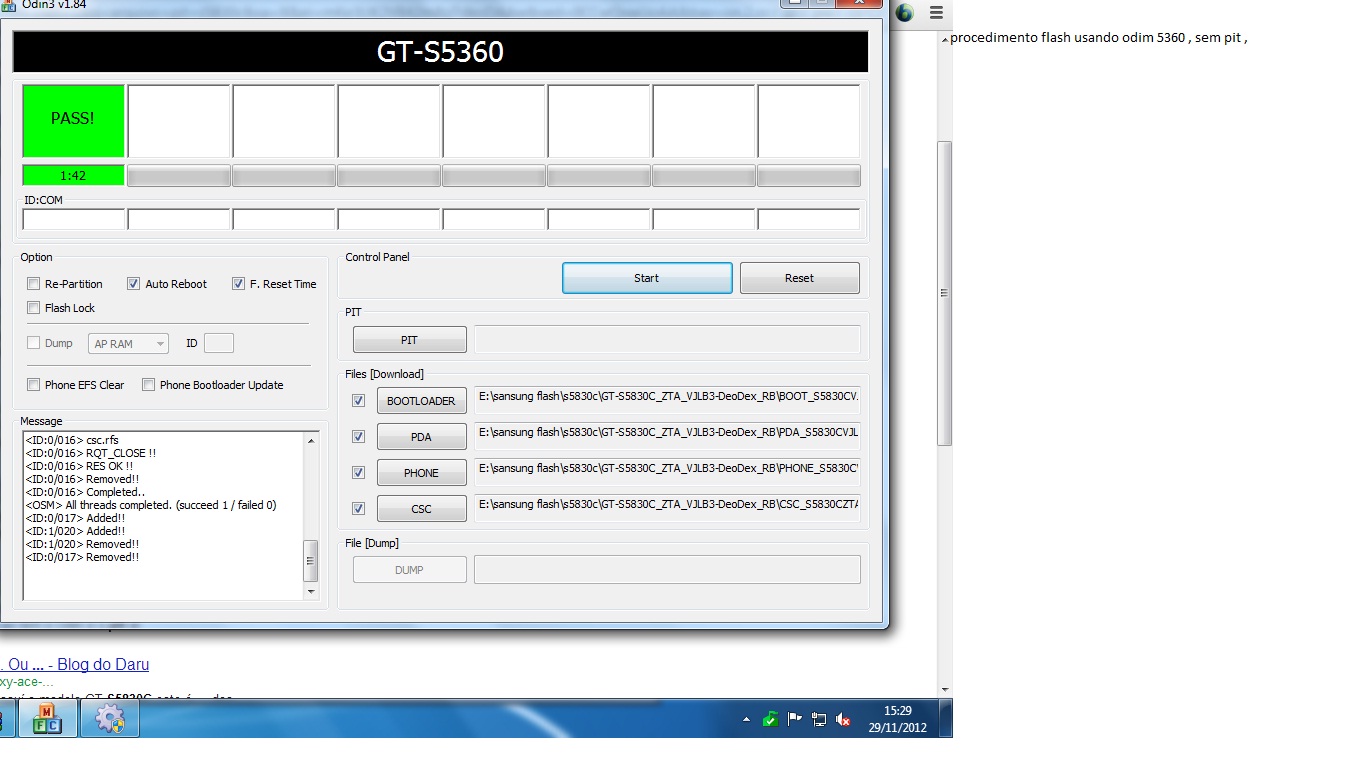This screenshot has width=1366, height=768.
Task: Click the green 1:42 progress bar
Action: pyautogui.click(x=73, y=176)
